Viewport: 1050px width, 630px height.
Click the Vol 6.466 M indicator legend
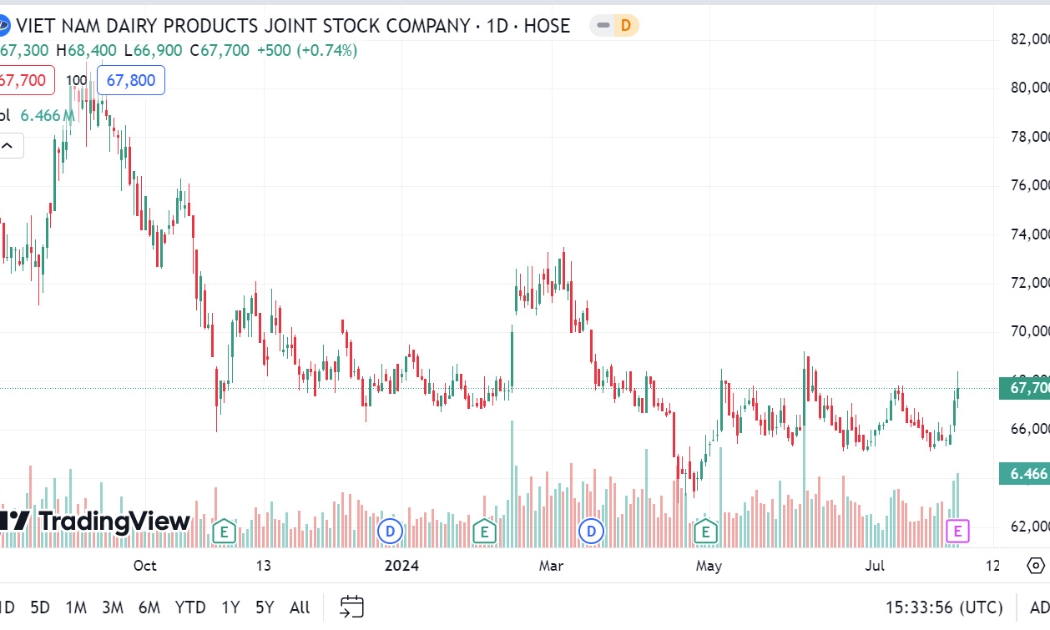click(x=37, y=115)
